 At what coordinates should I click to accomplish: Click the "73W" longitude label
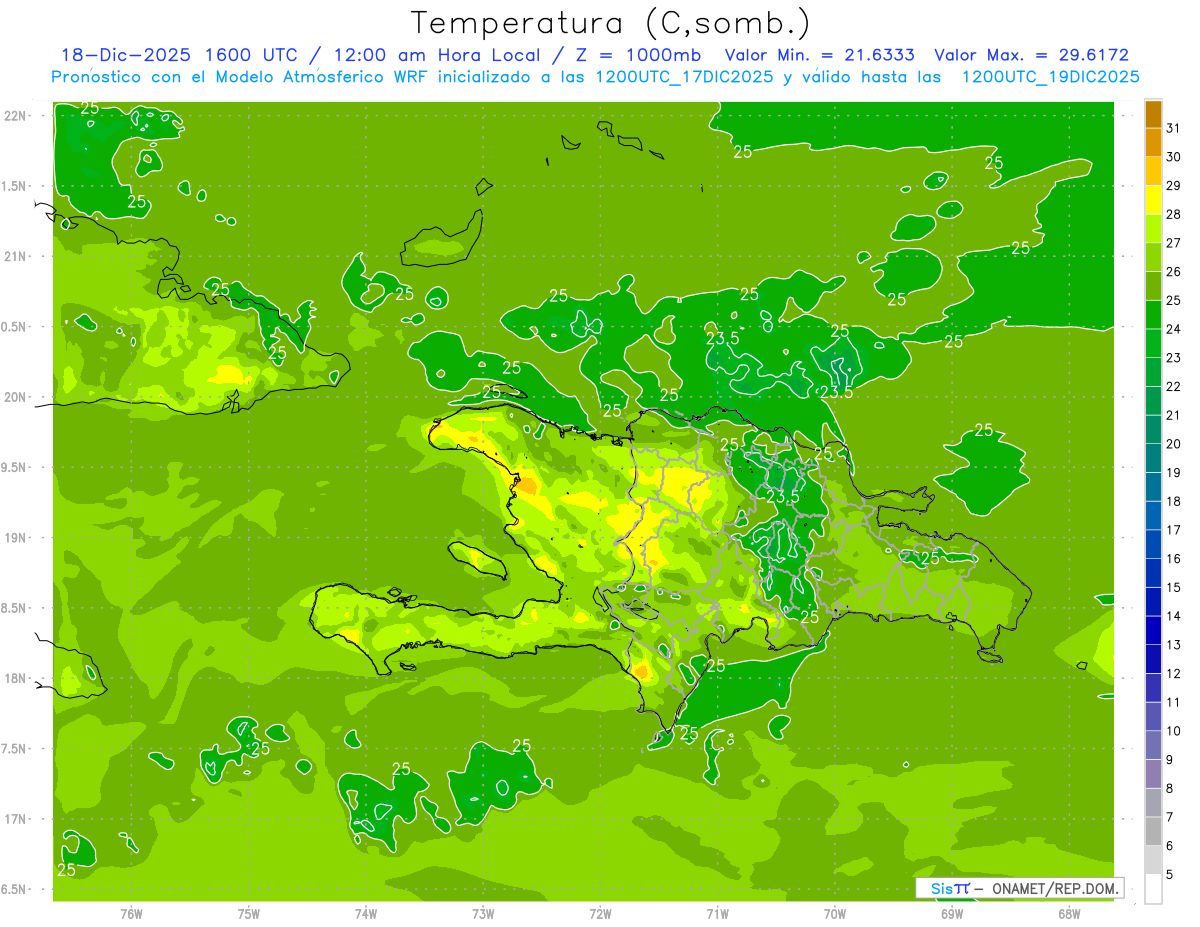483,913
